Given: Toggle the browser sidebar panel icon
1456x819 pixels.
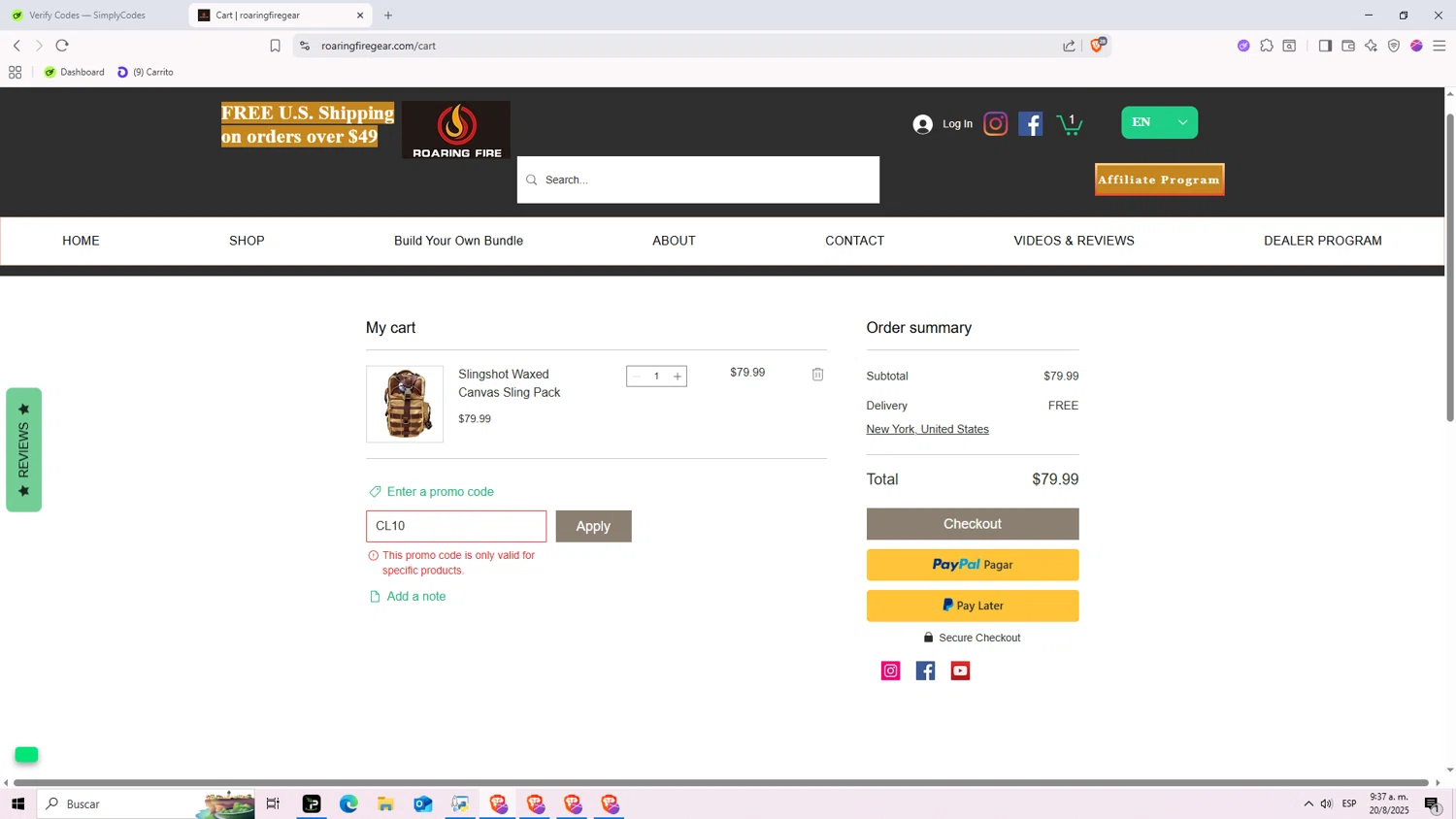Looking at the screenshot, I should (x=1325, y=46).
